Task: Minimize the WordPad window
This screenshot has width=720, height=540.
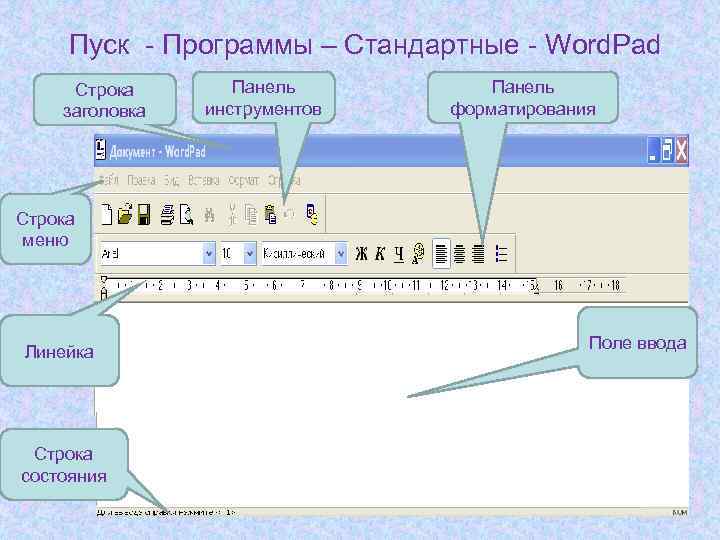Action: click(652, 151)
